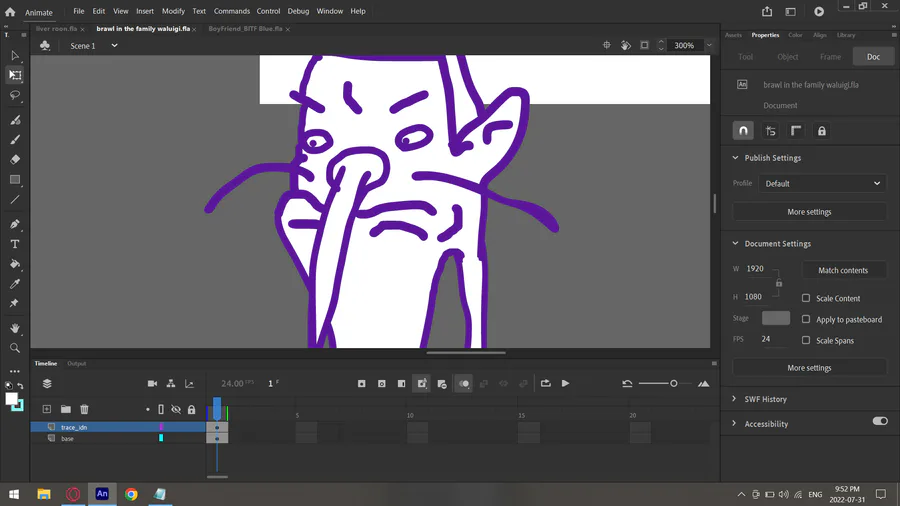
Task: Toggle Loop playback in timeline
Action: point(546,383)
